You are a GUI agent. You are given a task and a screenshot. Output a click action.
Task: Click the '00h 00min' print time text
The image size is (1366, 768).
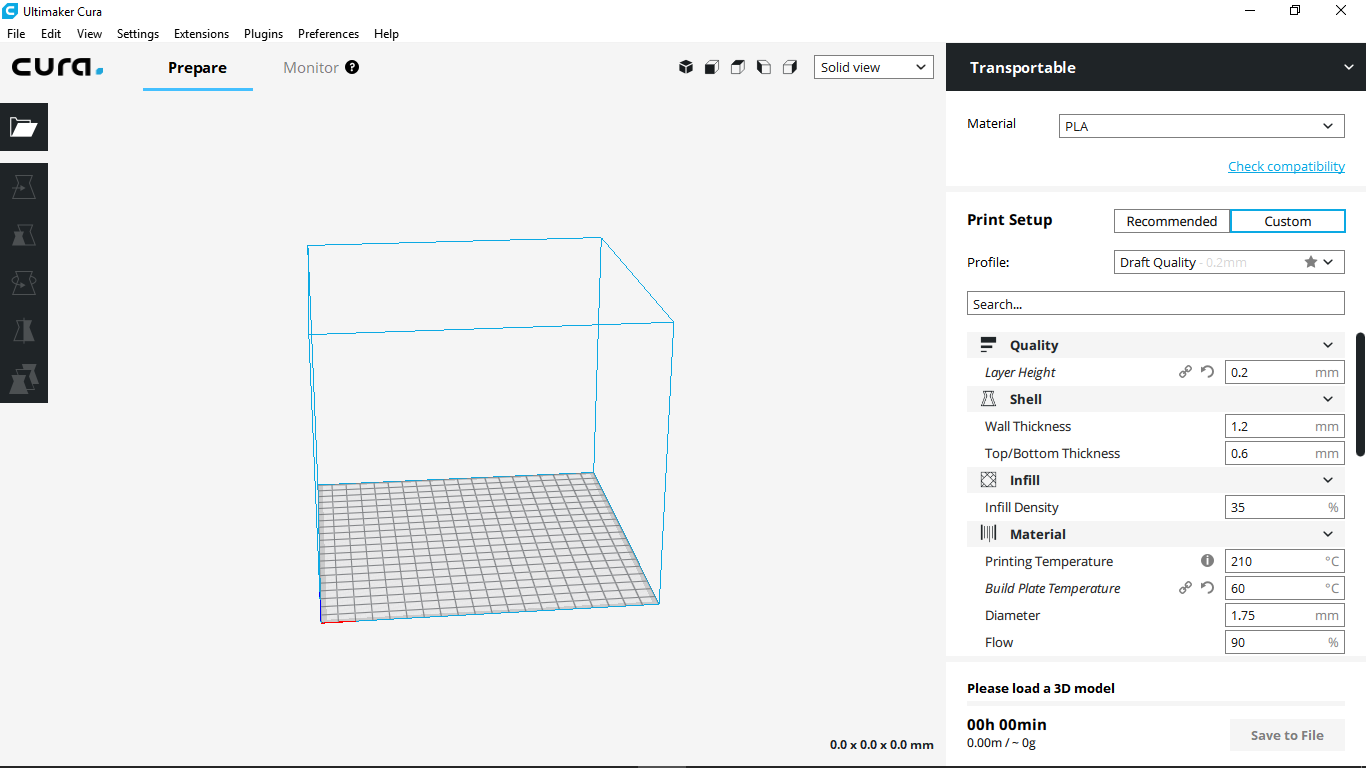point(1007,724)
